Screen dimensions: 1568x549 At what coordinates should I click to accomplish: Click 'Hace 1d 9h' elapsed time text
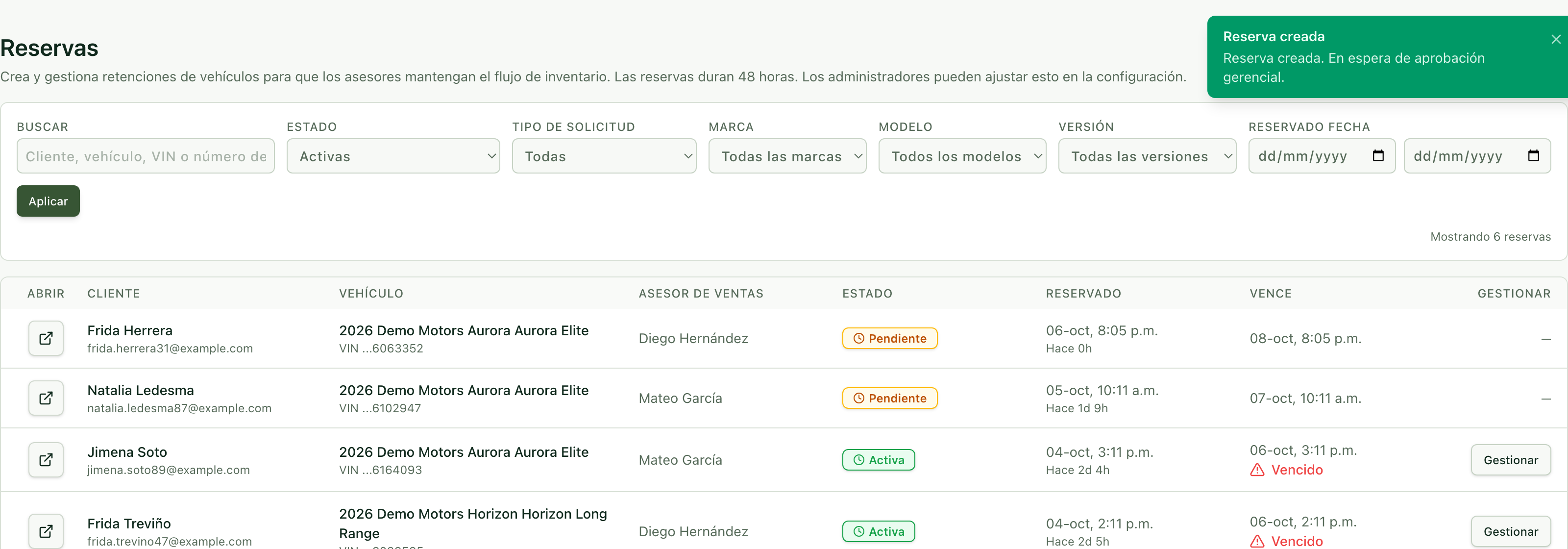(1077, 408)
